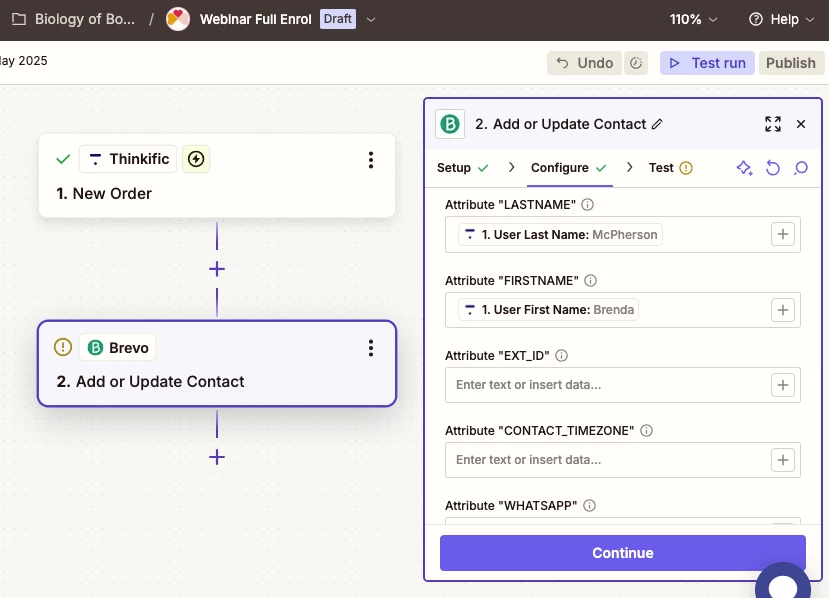Open the 110% zoom dropdown
This screenshot has width=829, height=598.
(x=693, y=20)
